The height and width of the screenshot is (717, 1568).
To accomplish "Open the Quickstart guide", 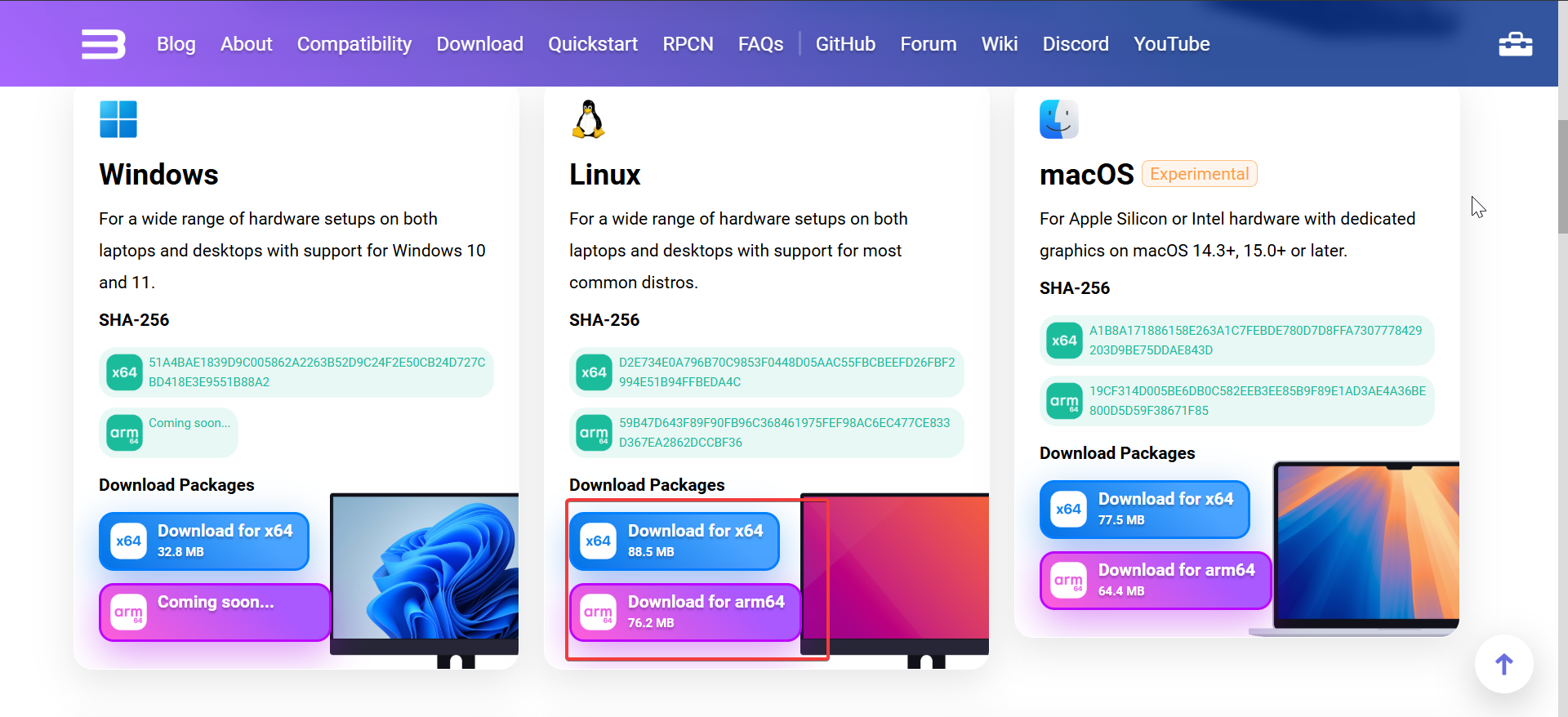I will tap(593, 44).
